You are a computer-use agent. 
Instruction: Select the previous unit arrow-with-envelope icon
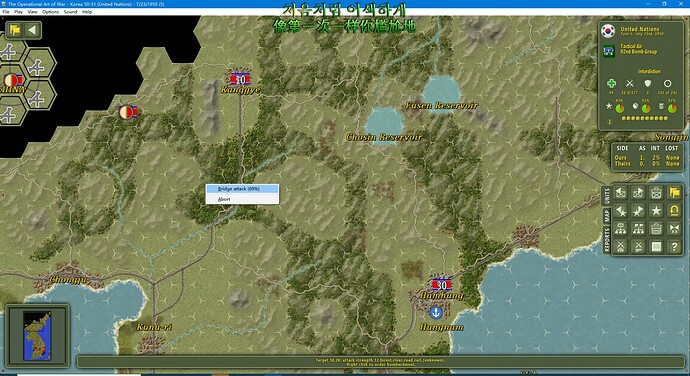tap(620, 192)
